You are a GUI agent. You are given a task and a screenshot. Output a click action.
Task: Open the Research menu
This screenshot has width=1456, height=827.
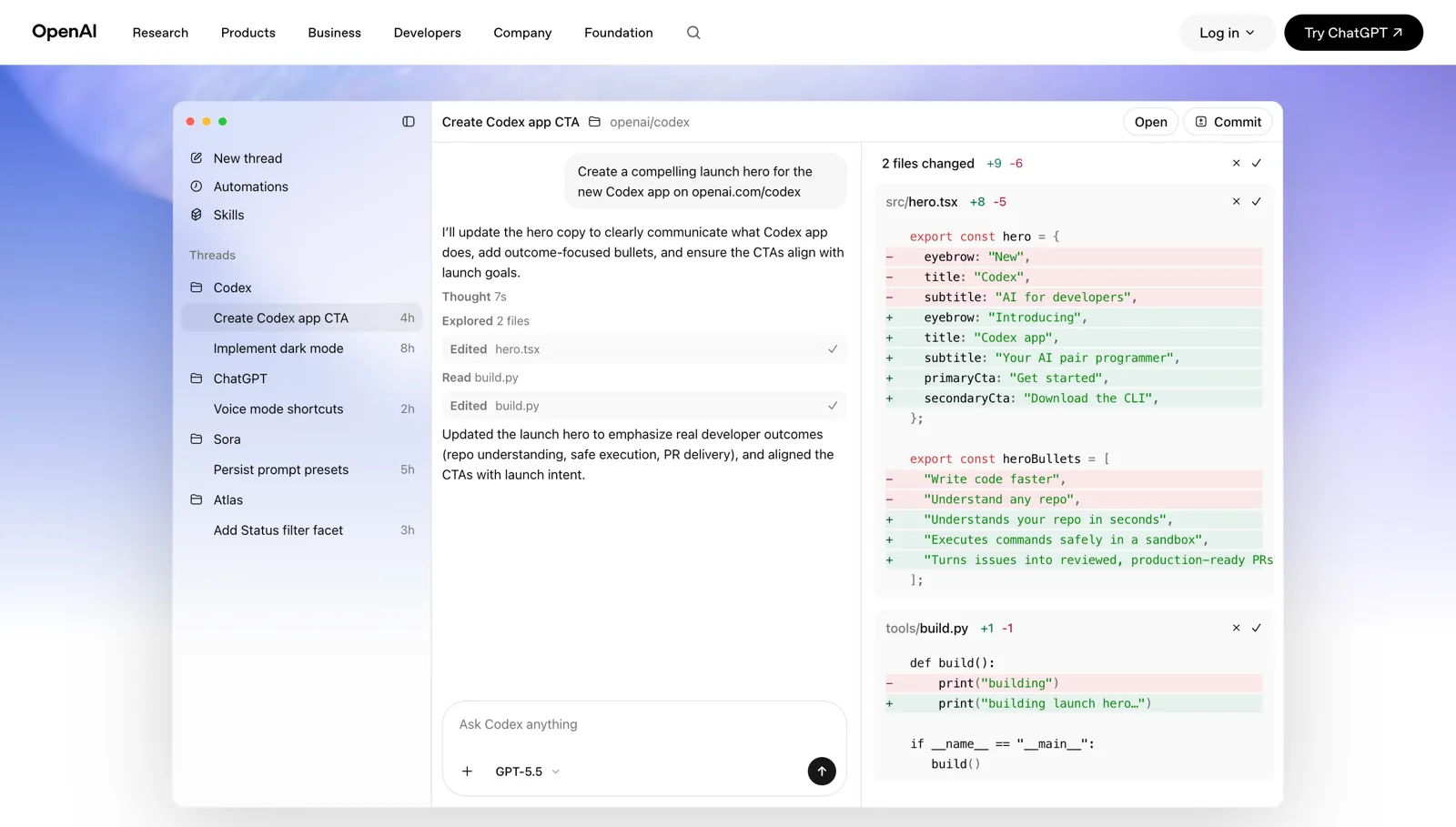click(x=160, y=33)
